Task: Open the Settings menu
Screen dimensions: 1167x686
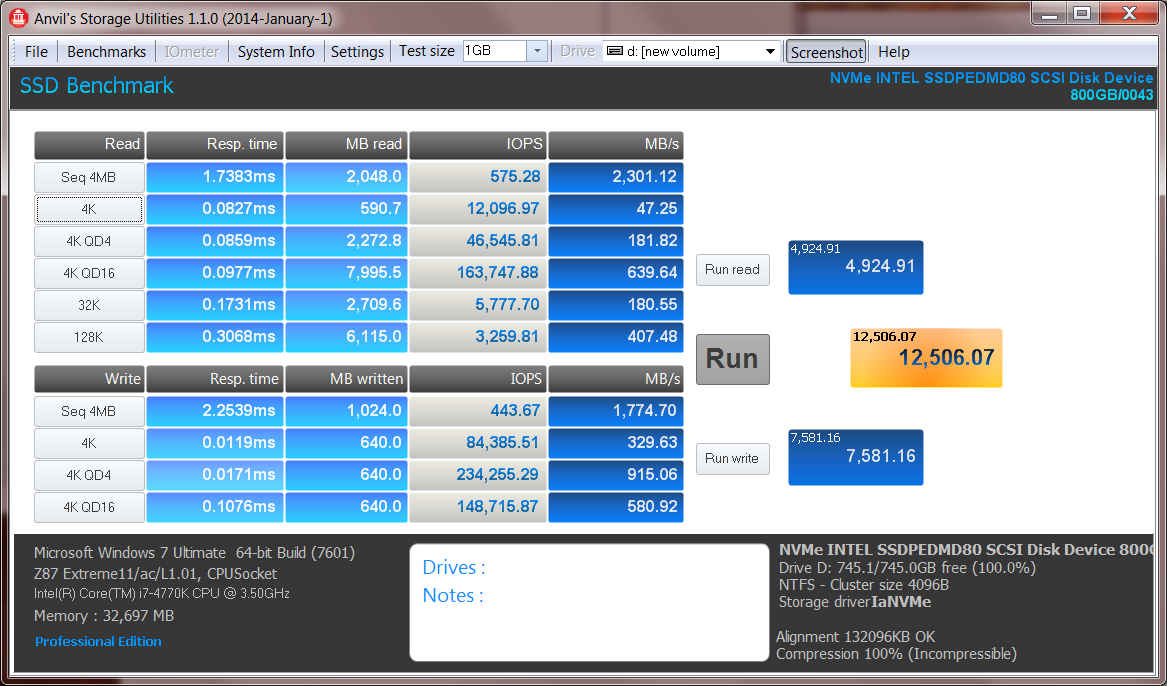Action: click(357, 52)
